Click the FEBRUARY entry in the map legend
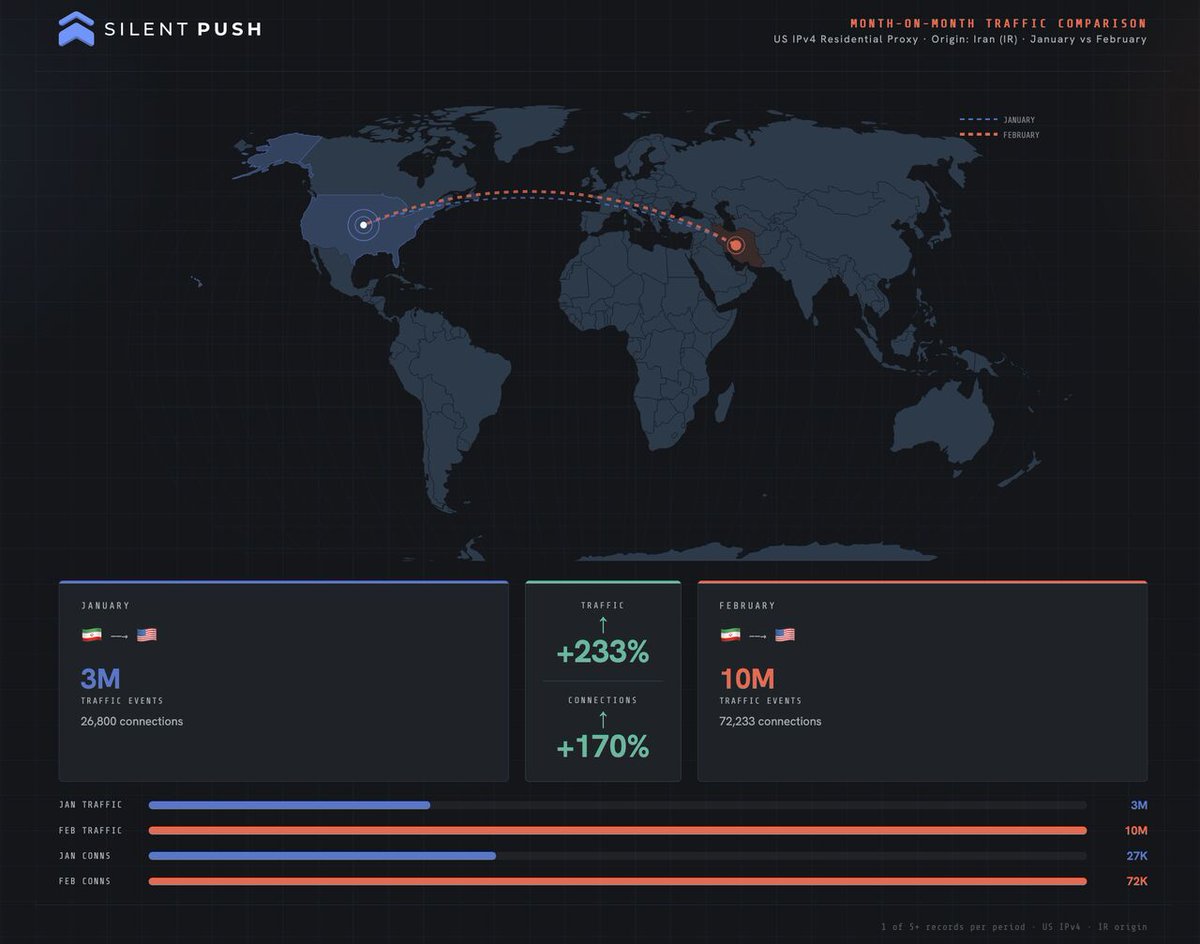Viewport: 1200px width, 944px height. (x=1000, y=135)
